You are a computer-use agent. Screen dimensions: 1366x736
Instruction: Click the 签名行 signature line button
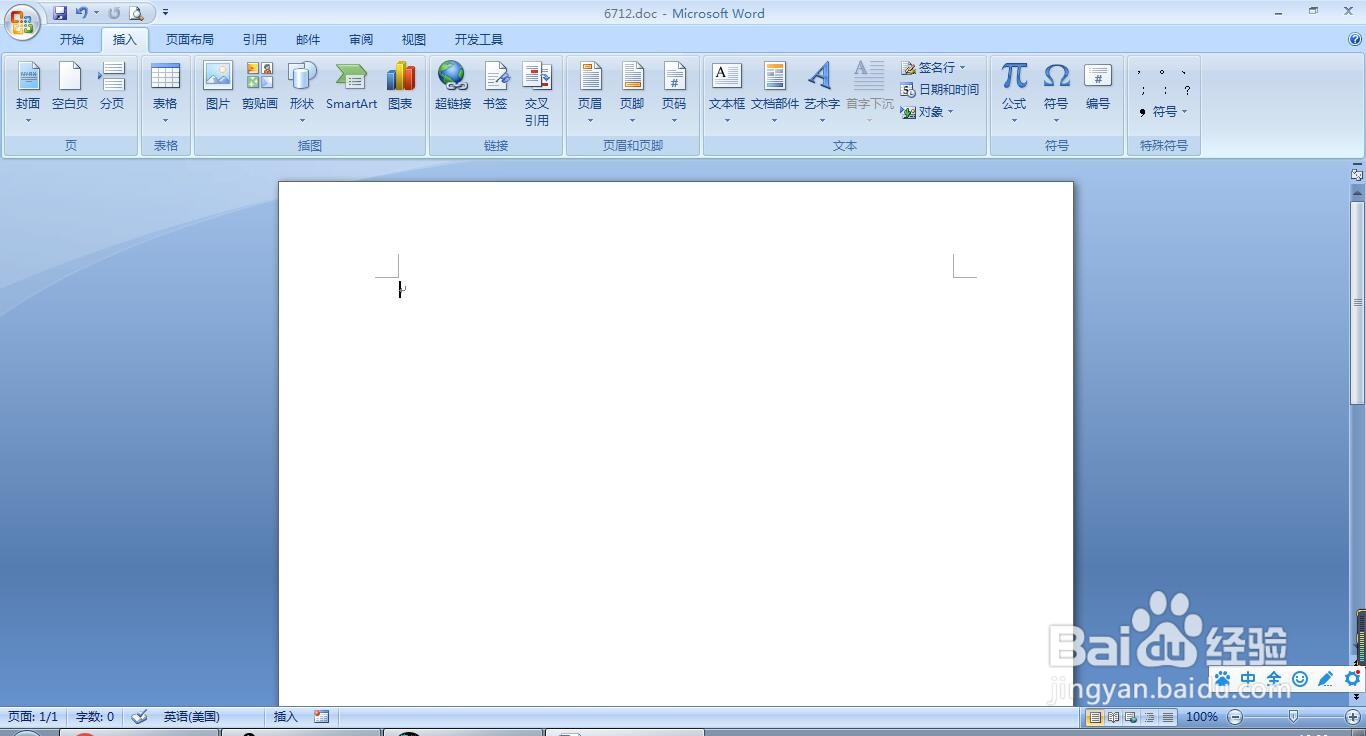coord(933,68)
